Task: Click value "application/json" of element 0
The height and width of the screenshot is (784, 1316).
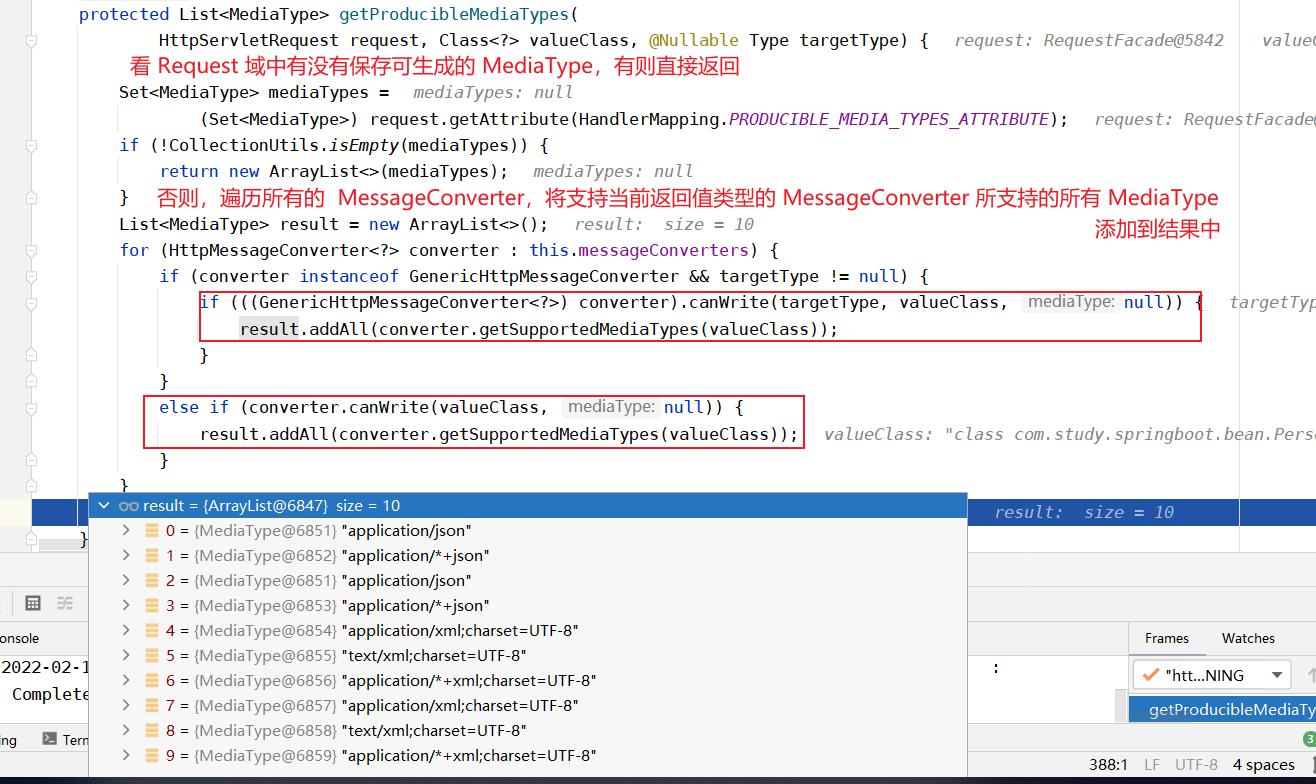Action: tap(406, 531)
